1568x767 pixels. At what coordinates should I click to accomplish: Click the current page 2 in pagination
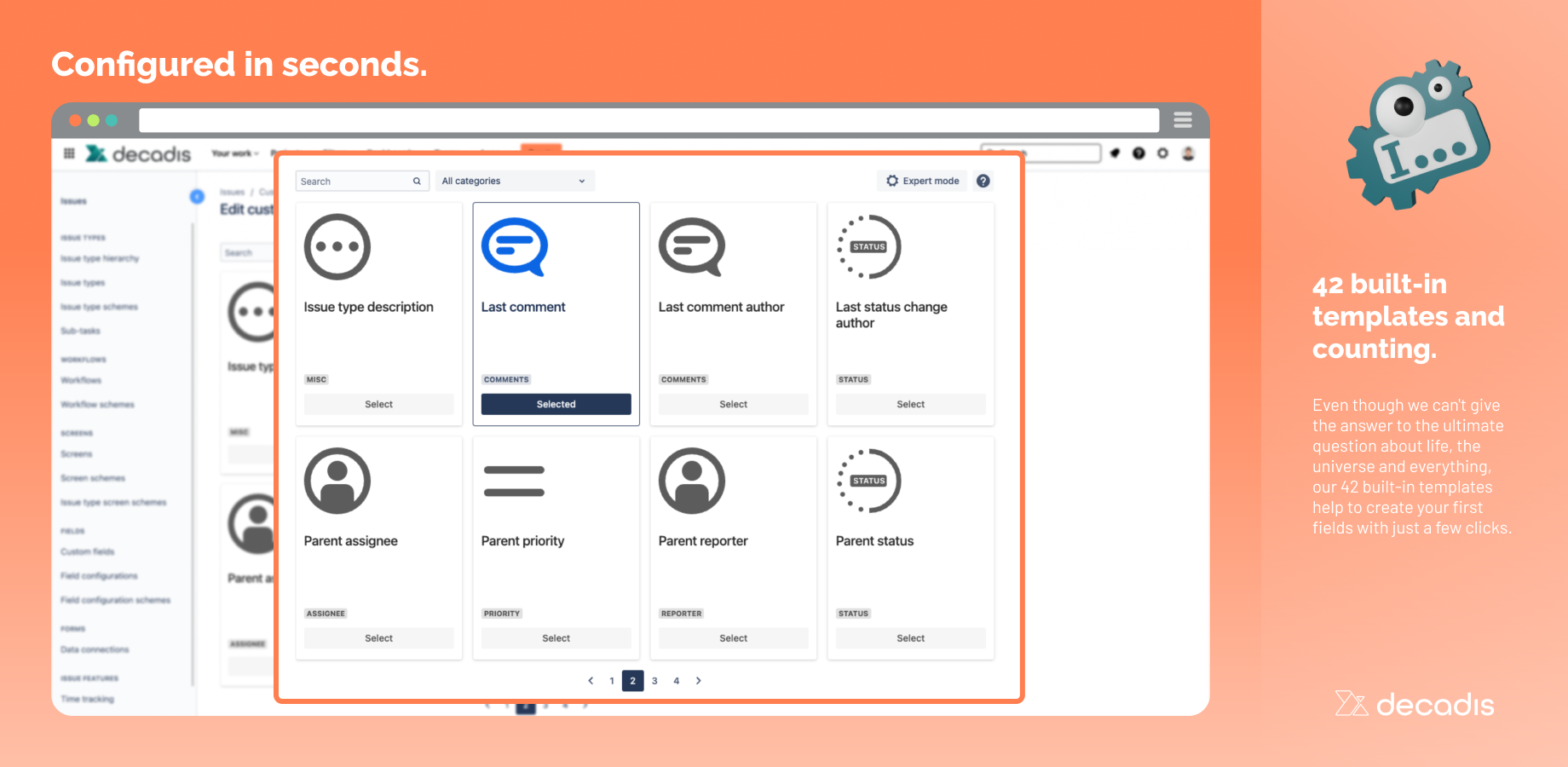click(632, 681)
